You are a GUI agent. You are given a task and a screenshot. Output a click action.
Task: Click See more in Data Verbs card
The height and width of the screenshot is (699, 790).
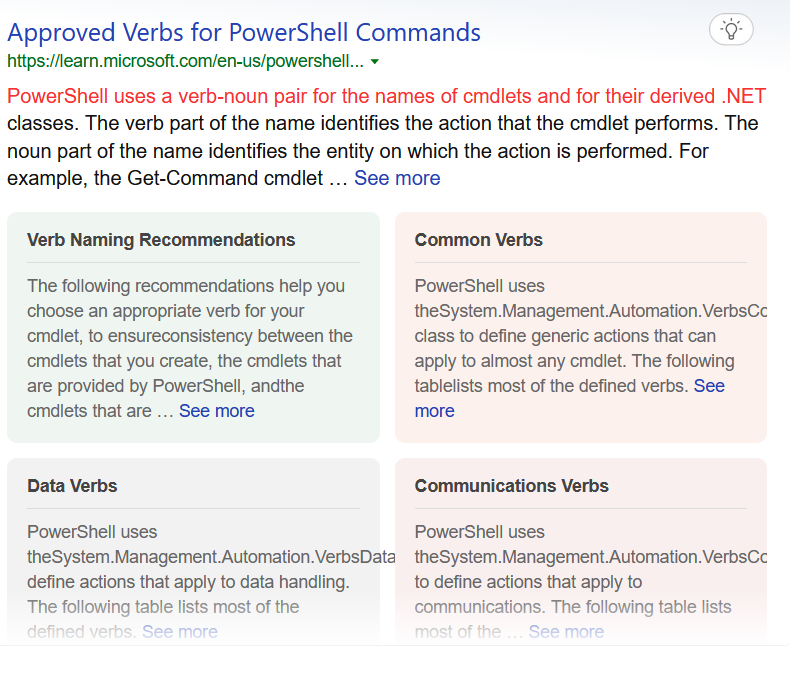pos(180,632)
